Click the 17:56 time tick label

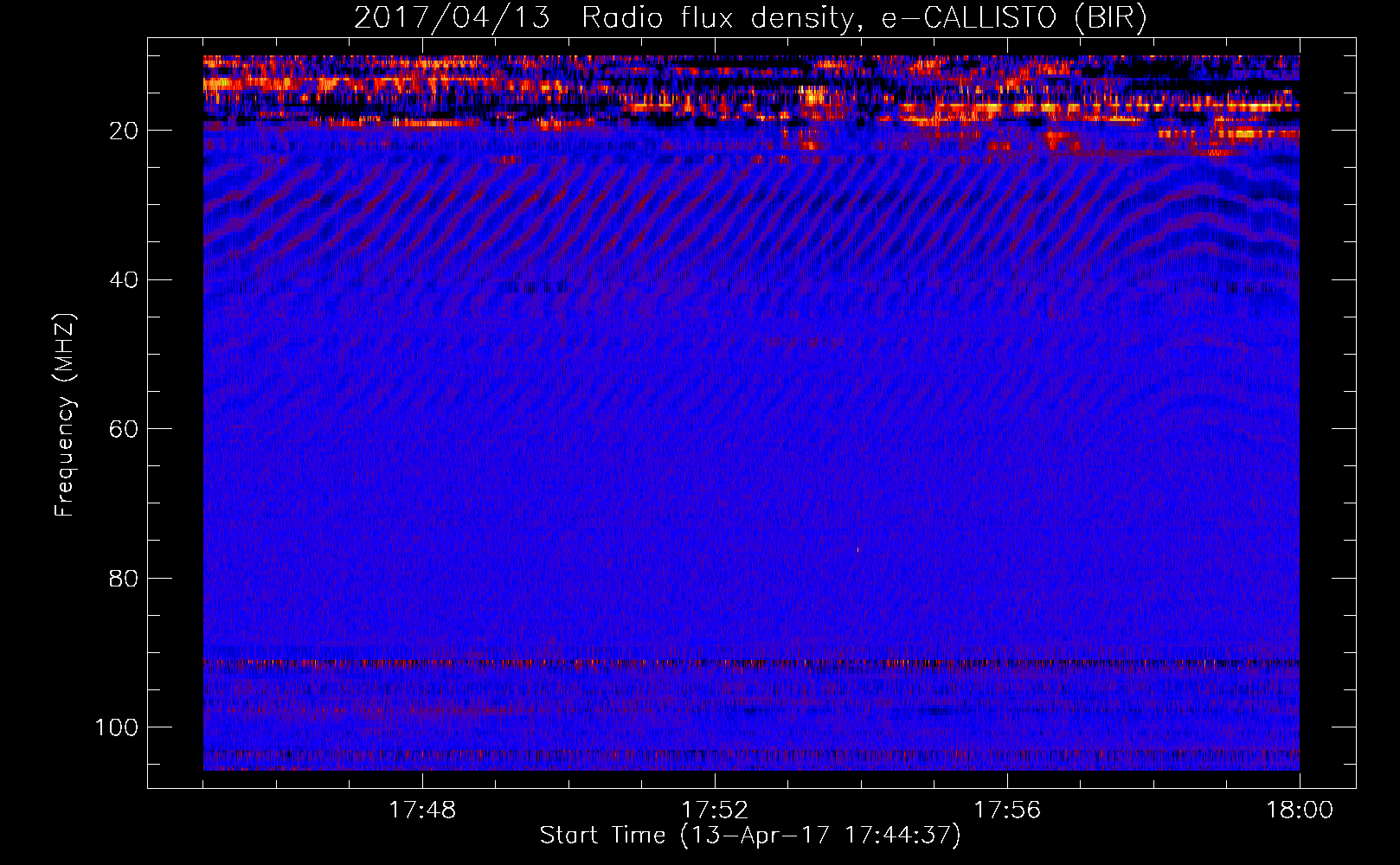[x=1007, y=811]
